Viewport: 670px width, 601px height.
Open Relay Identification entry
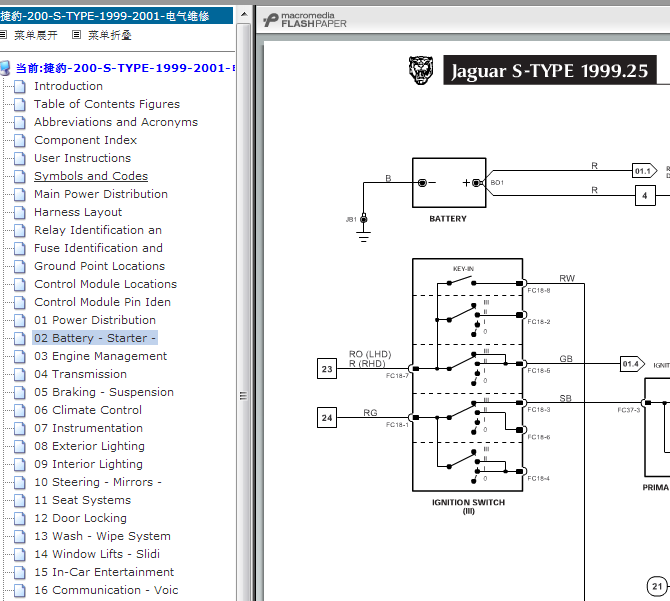[98, 230]
